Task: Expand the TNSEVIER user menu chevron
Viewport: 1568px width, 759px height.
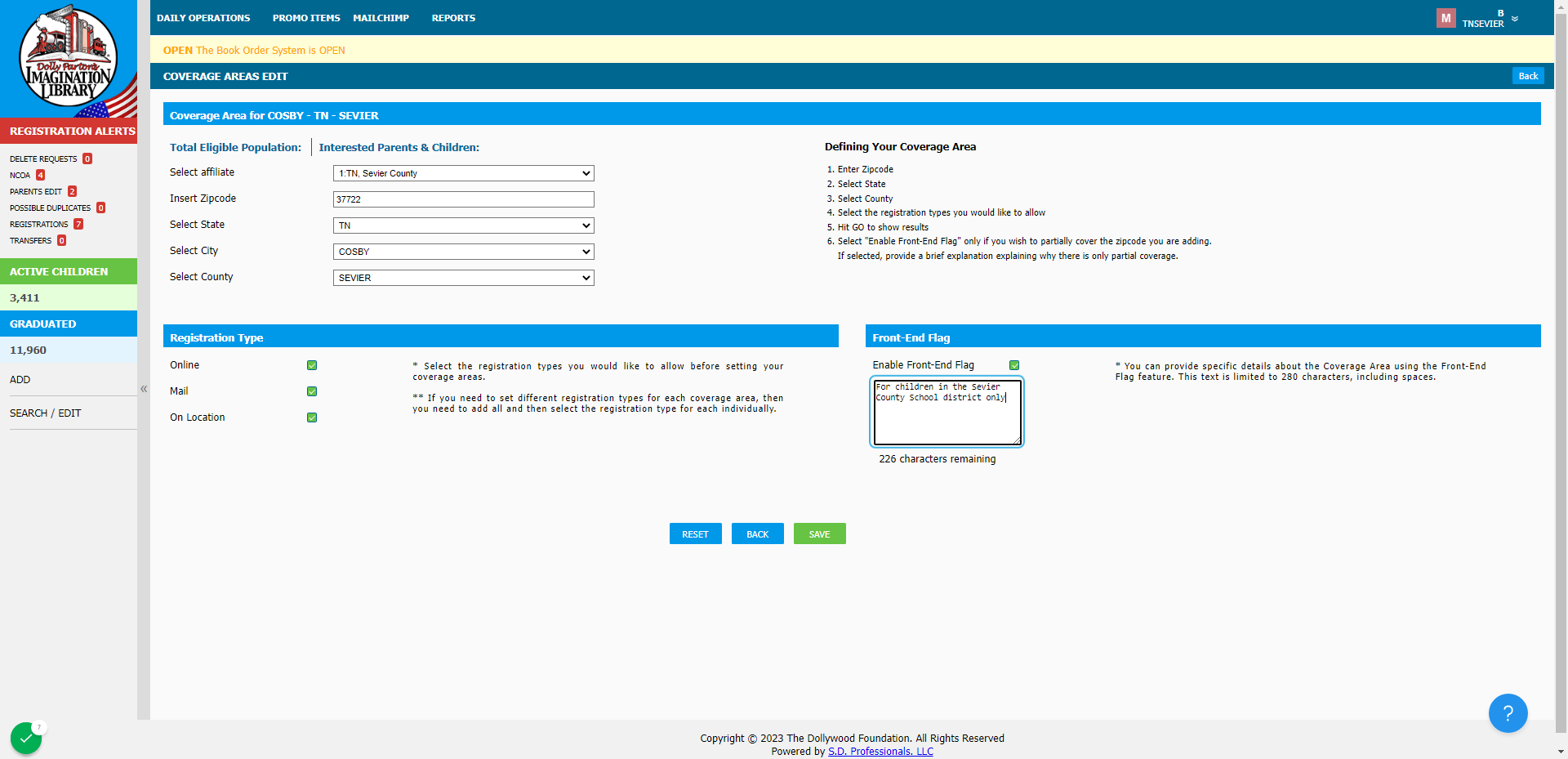Action: pos(1515,19)
